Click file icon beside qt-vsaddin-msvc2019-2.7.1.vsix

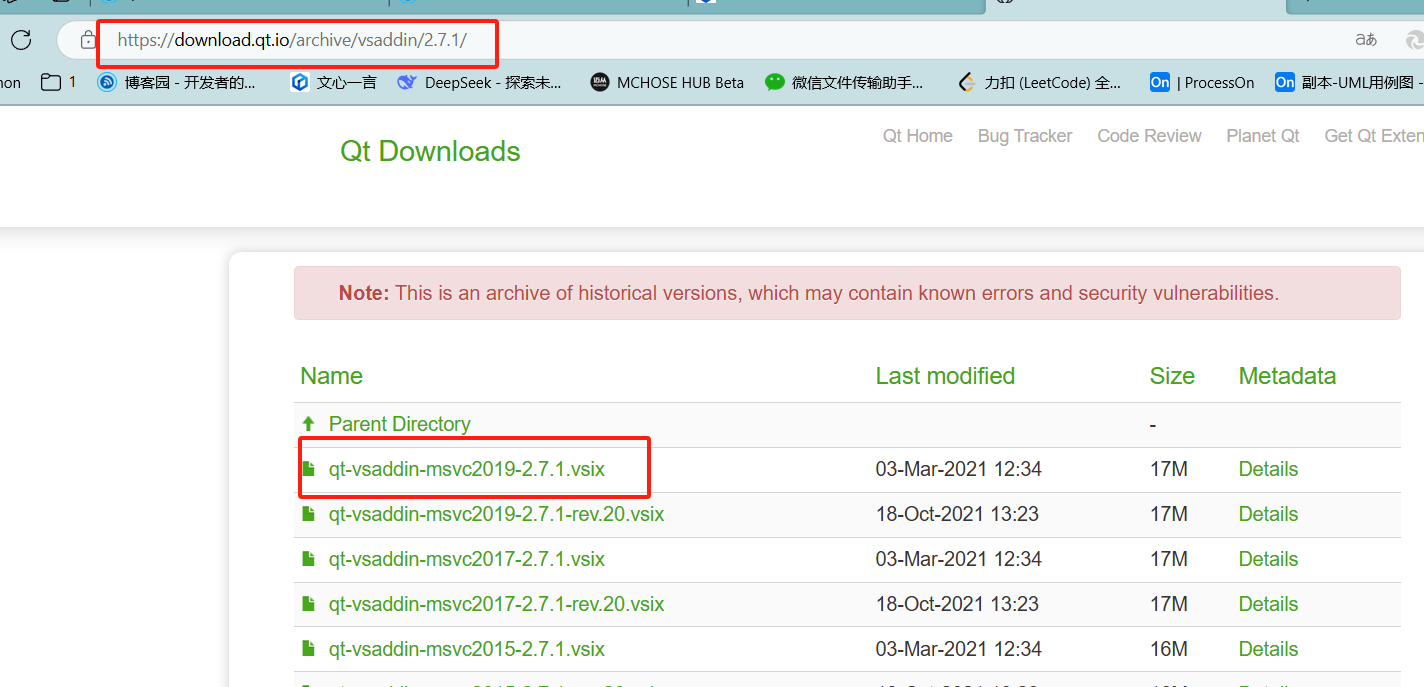pyautogui.click(x=309, y=468)
